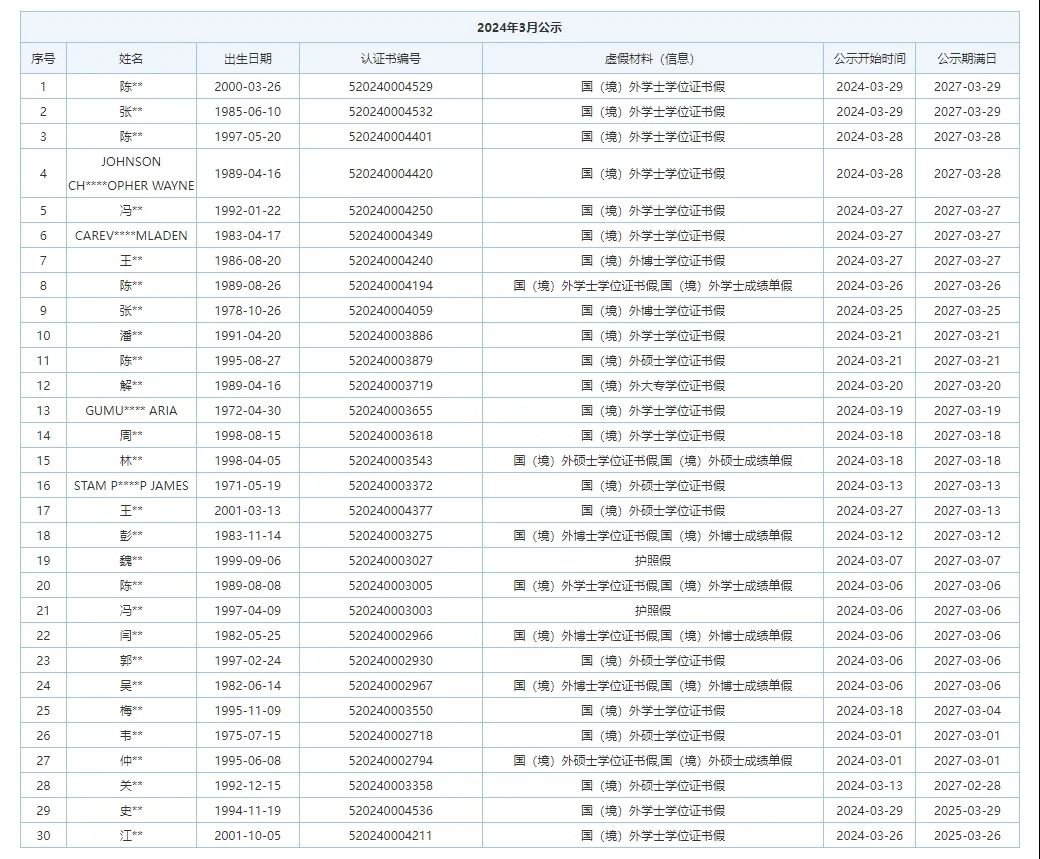Select 护照假 in the 520240003027 row
1040x859 pixels.
pyautogui.click(x=653, y=561)
